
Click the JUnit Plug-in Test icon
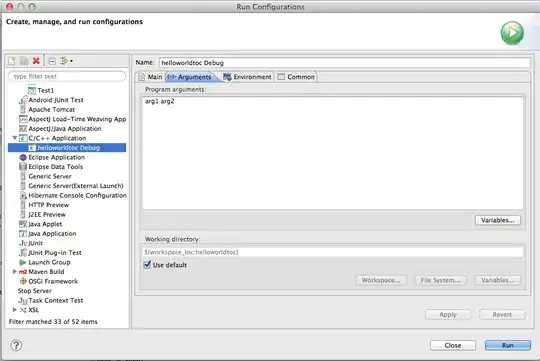click(x=23, y=253)
